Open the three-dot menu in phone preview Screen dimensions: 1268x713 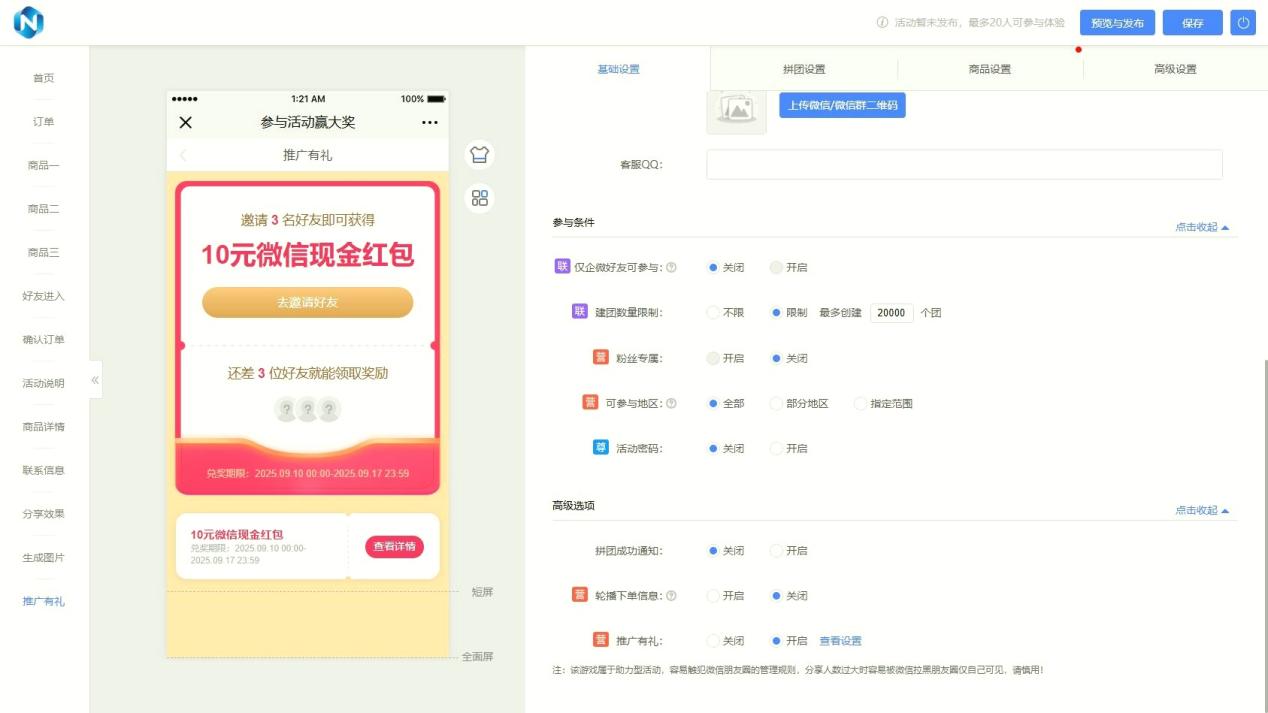coord(430,123)
